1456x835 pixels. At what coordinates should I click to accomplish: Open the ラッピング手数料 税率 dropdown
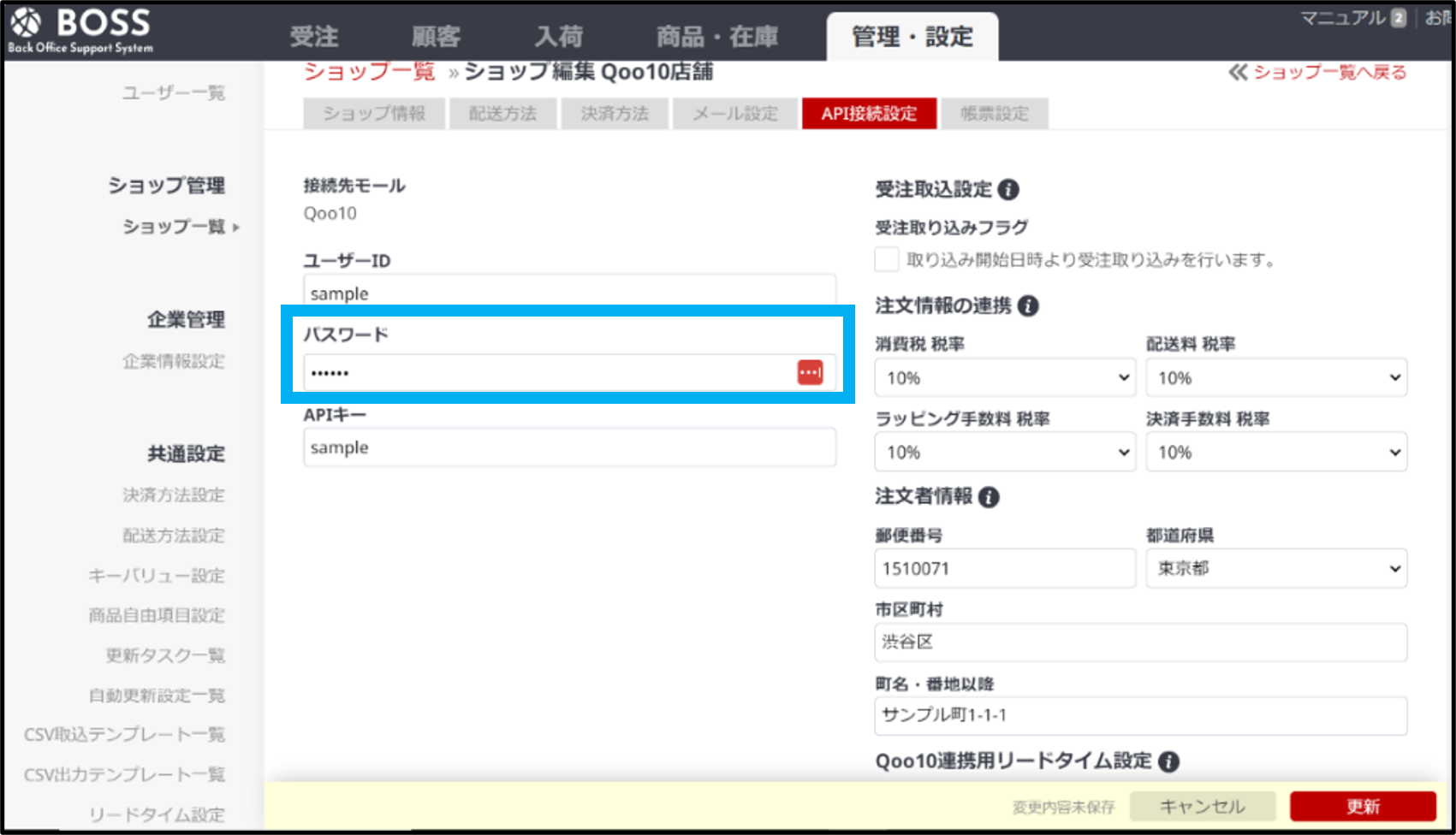point(1005,453)
